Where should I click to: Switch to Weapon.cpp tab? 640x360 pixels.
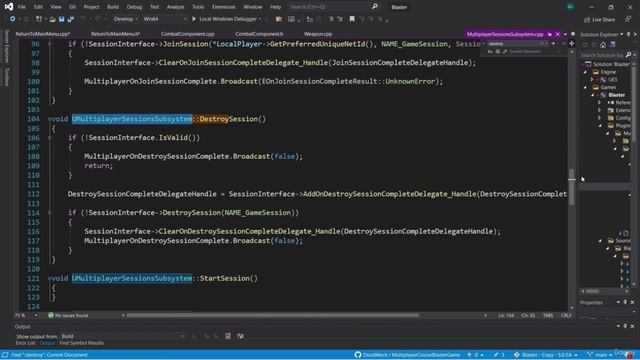[x=318, y=34]
